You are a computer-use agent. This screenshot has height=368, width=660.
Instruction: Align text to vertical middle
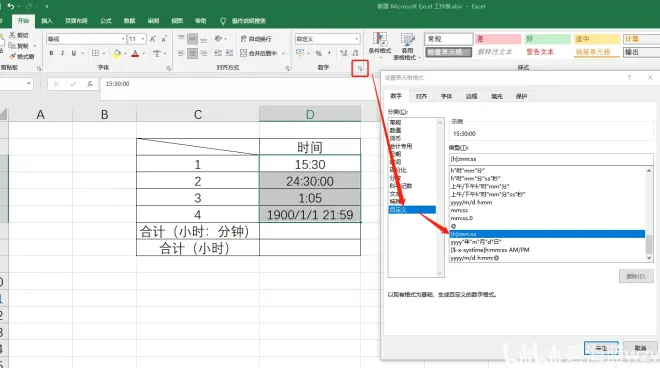pos(192,39)
